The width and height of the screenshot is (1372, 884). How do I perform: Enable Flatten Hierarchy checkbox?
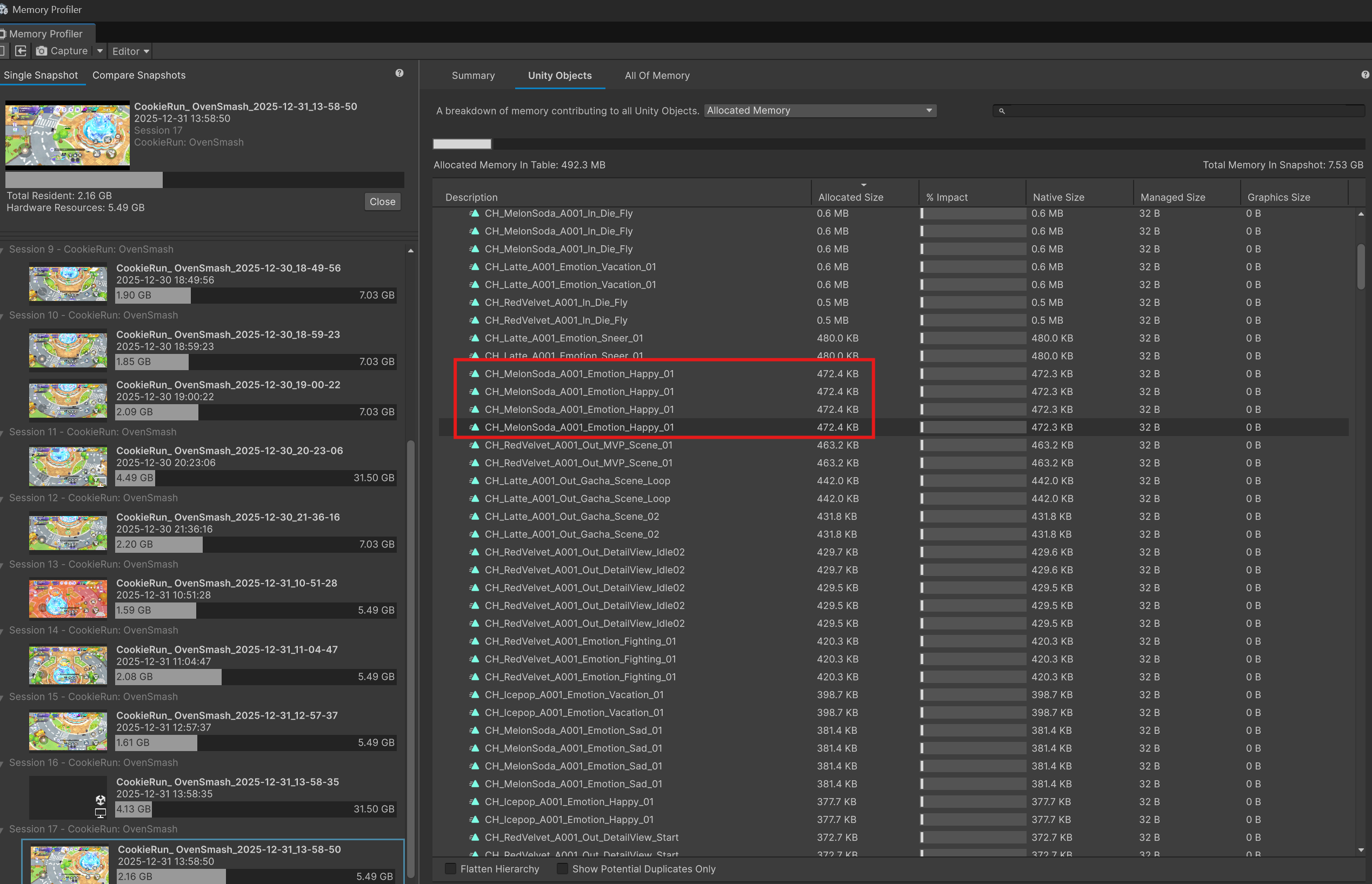coord(451,868)
